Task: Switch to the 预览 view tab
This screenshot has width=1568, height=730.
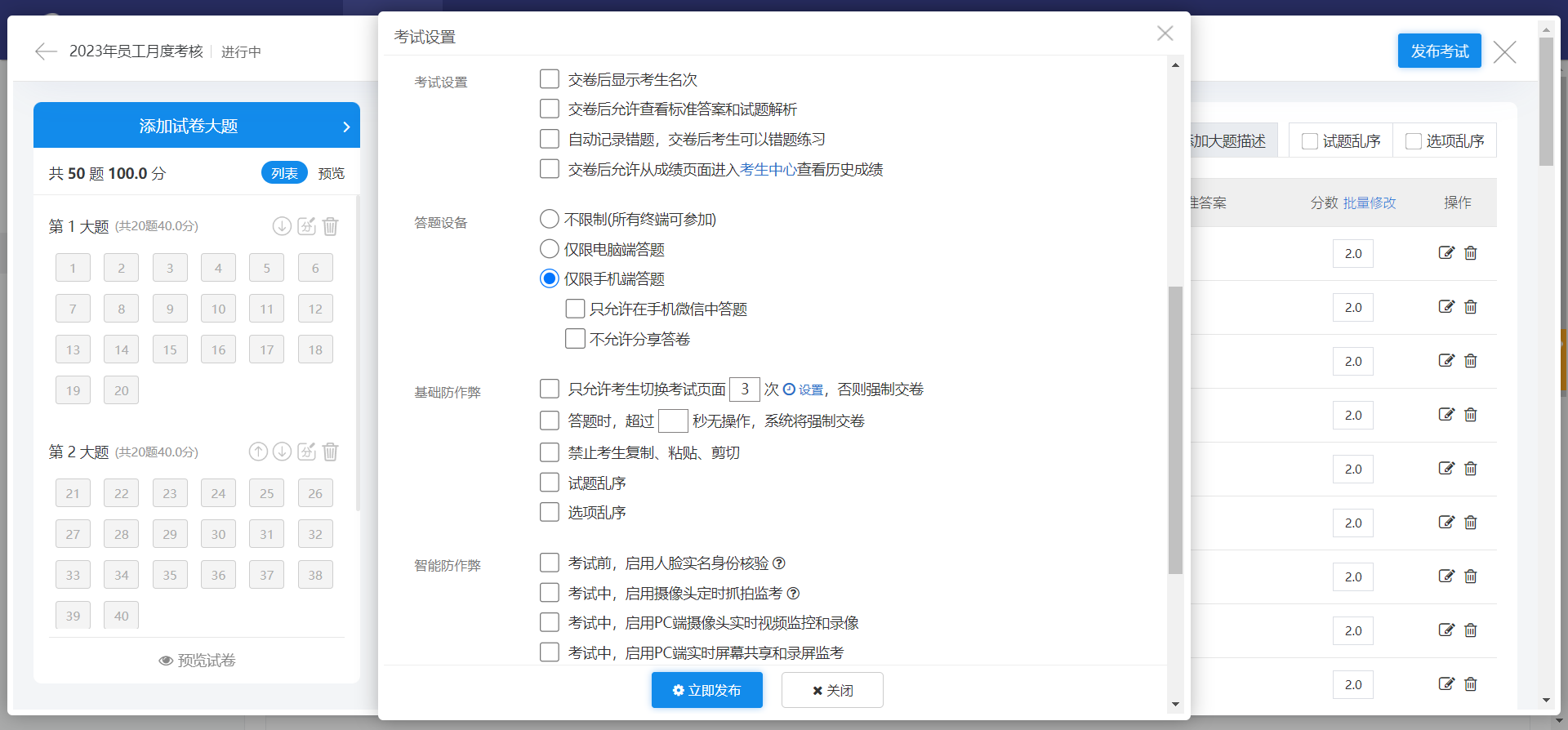Action: pos(332,173)
